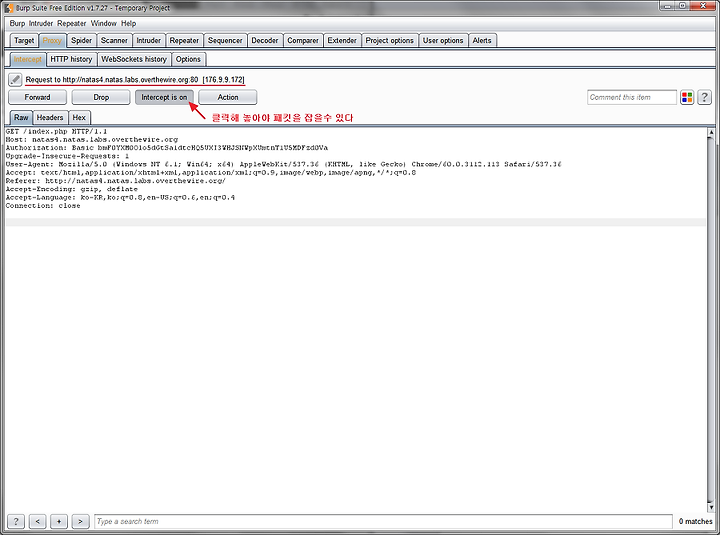Click the 0 matches label
The height and width of the screenshot is (535, 720).
tap(696, 521)
